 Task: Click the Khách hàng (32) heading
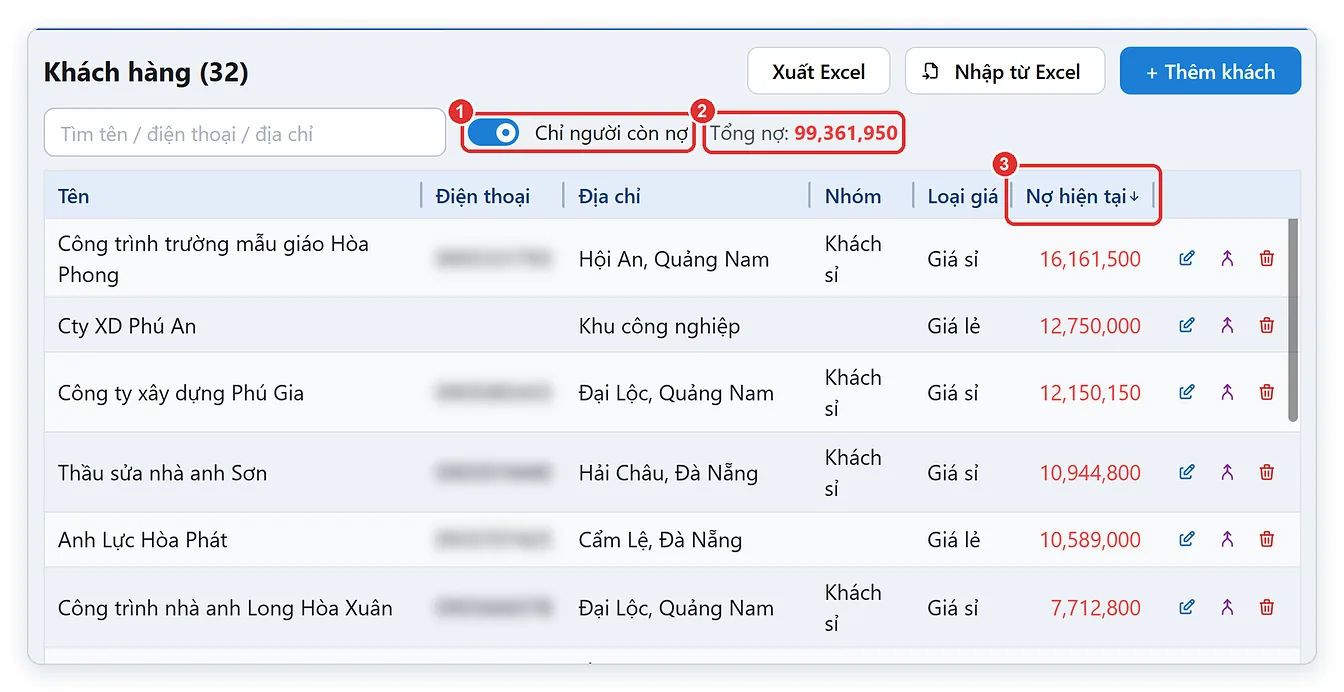click(x=146, y=72)
